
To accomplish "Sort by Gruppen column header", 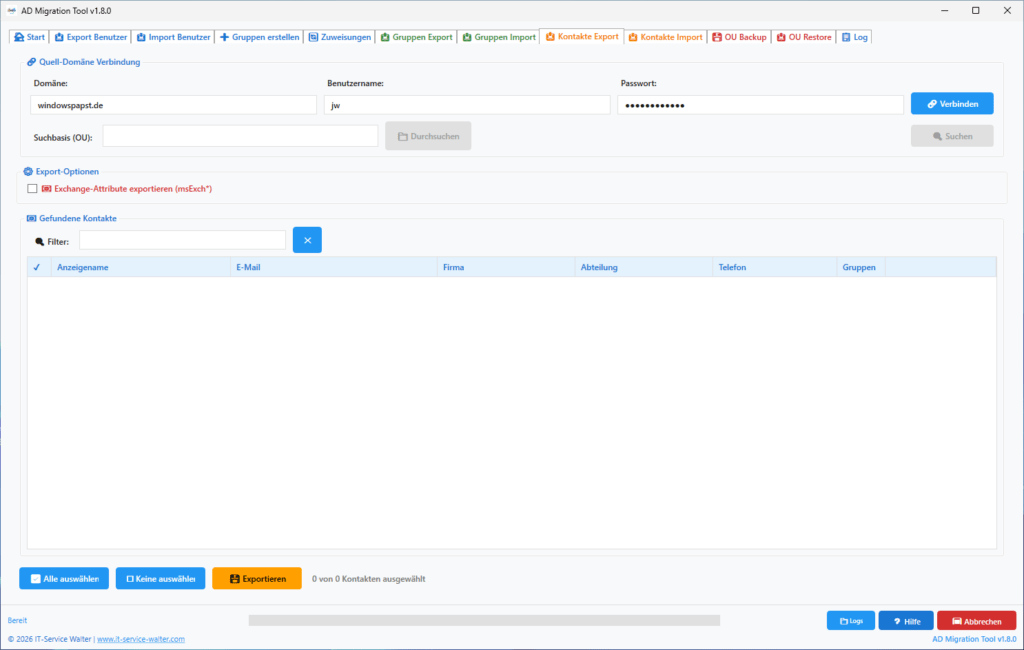I will (x=861, y=267).
